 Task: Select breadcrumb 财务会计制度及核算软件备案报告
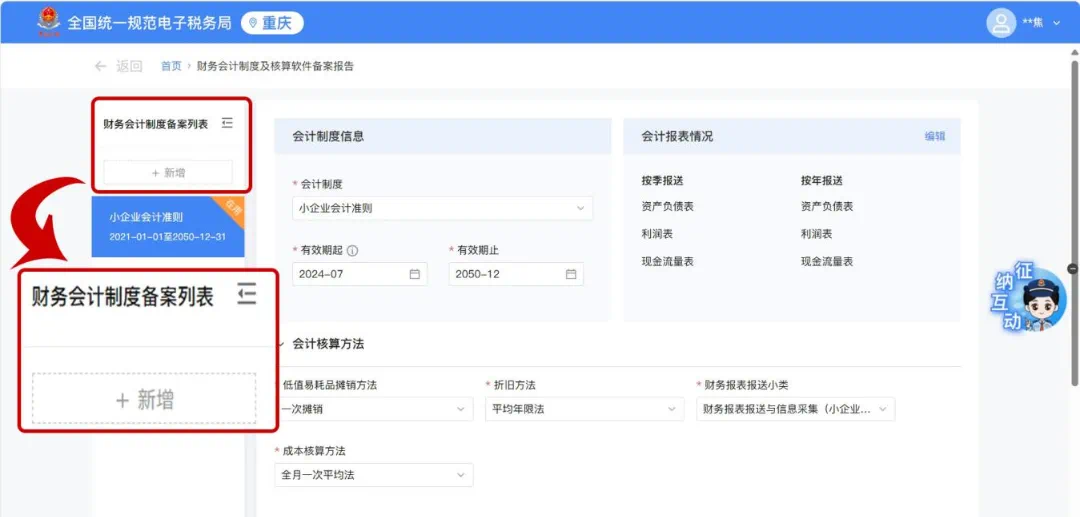[276, 66]
